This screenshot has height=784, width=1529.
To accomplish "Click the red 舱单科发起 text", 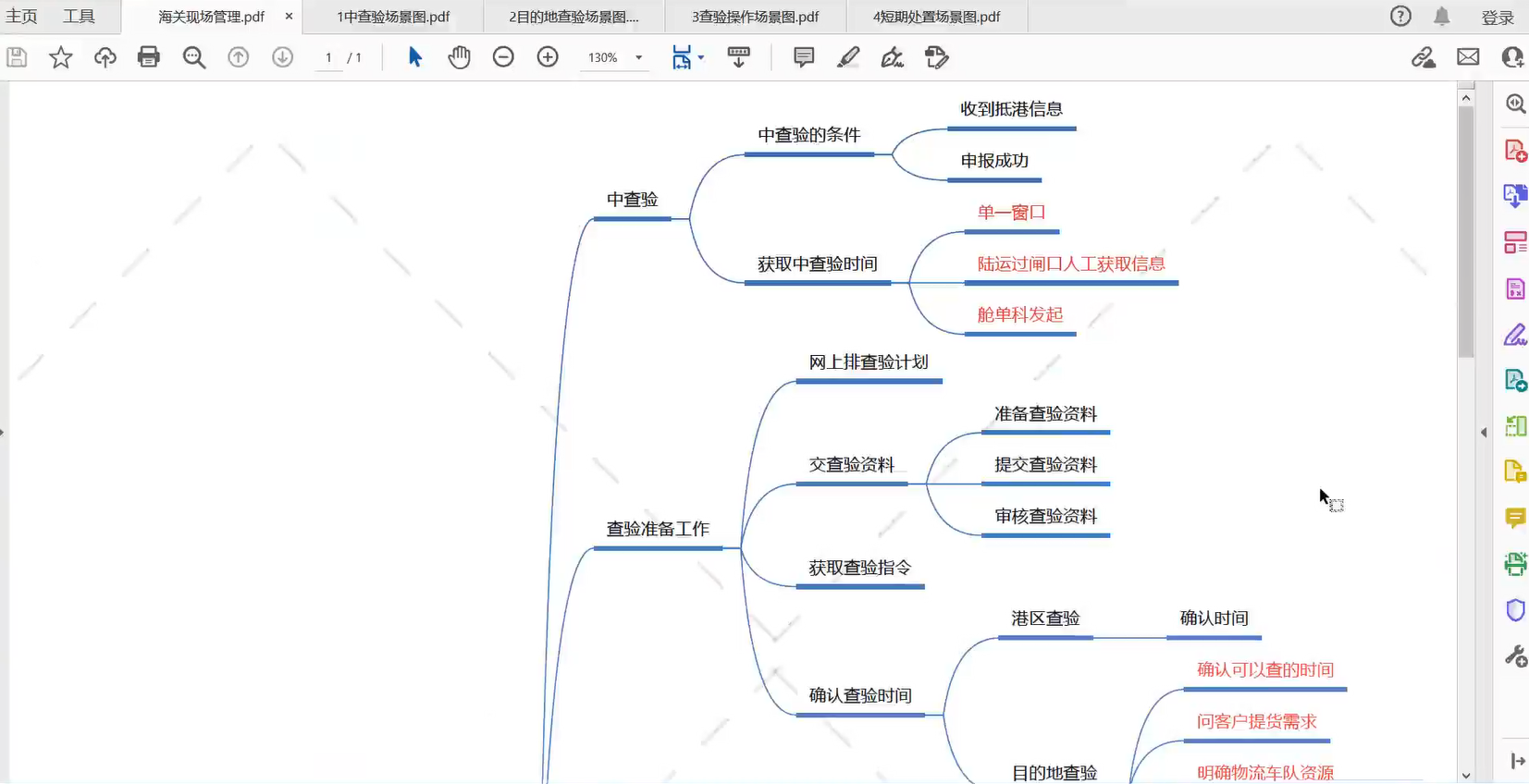I will 1020,315.
